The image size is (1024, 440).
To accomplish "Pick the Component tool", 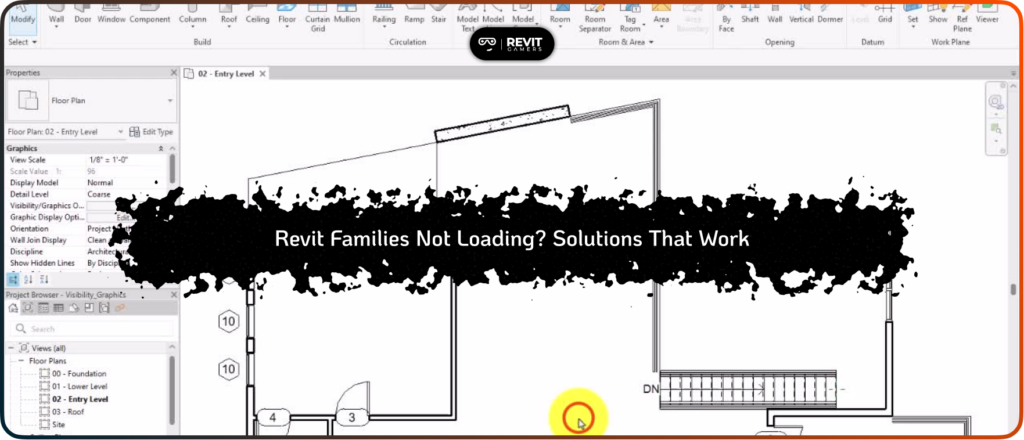I will click(x=150, y=14).
